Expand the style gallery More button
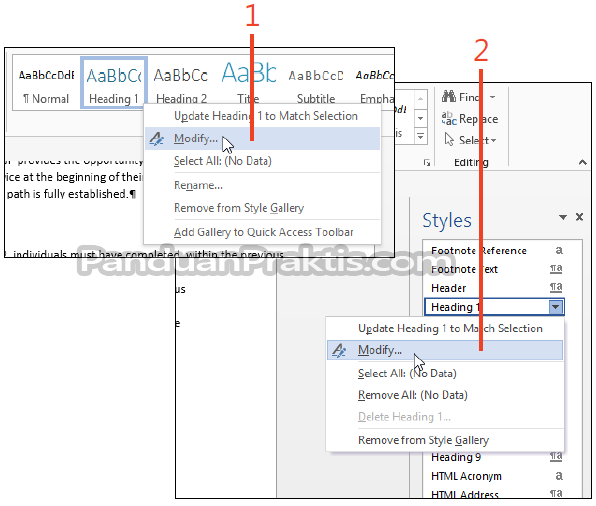Viewport: 596px width, 506px height. (x=420, y=136)
